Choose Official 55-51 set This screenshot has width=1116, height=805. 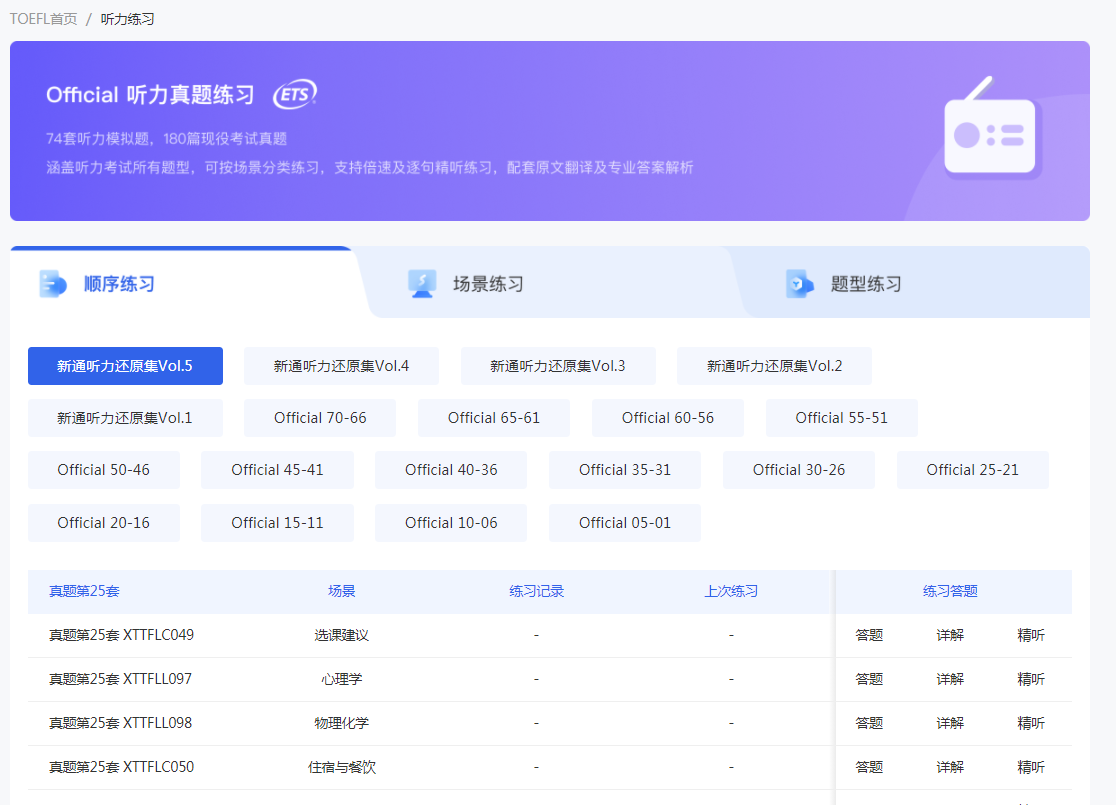(841, 418)
